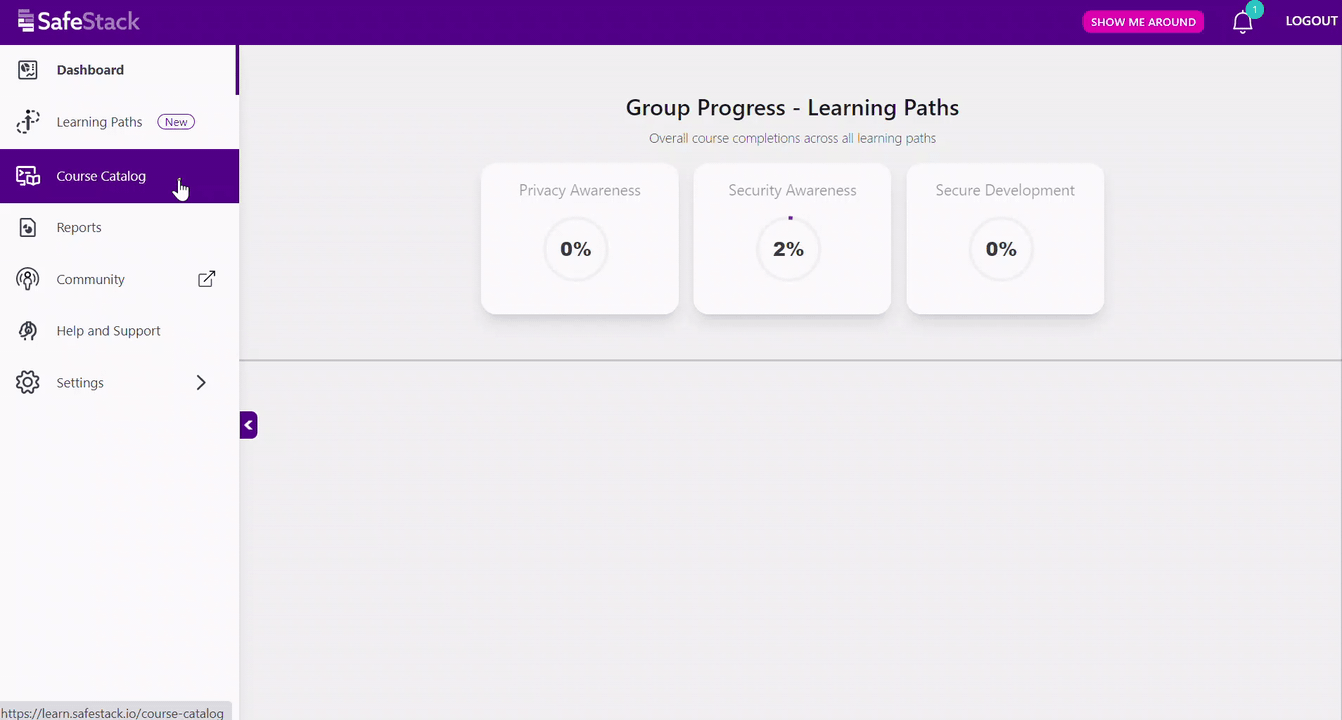Click the Logout link
The width and height of the screenshot is (1342, 720).
tap(1311, 21)
